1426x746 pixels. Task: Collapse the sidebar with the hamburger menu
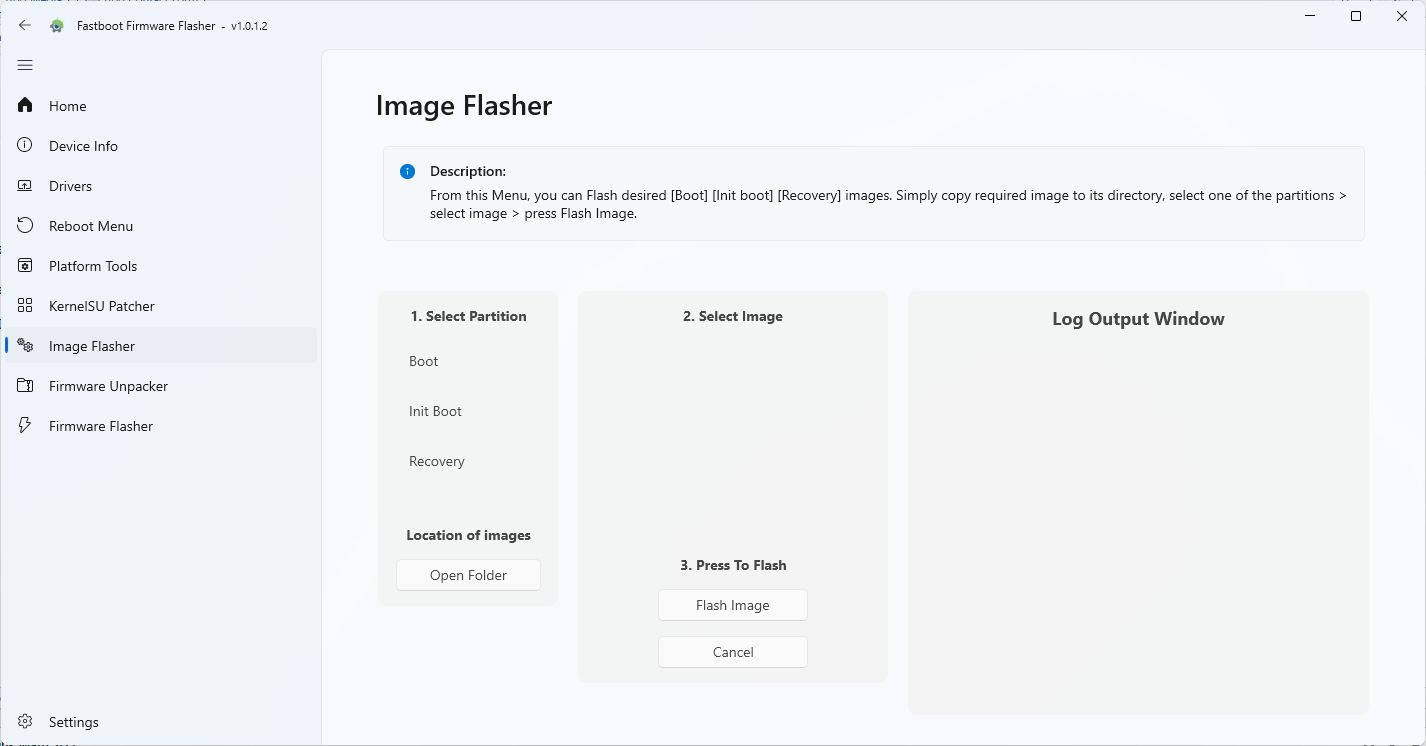click(x=25, y=64)
